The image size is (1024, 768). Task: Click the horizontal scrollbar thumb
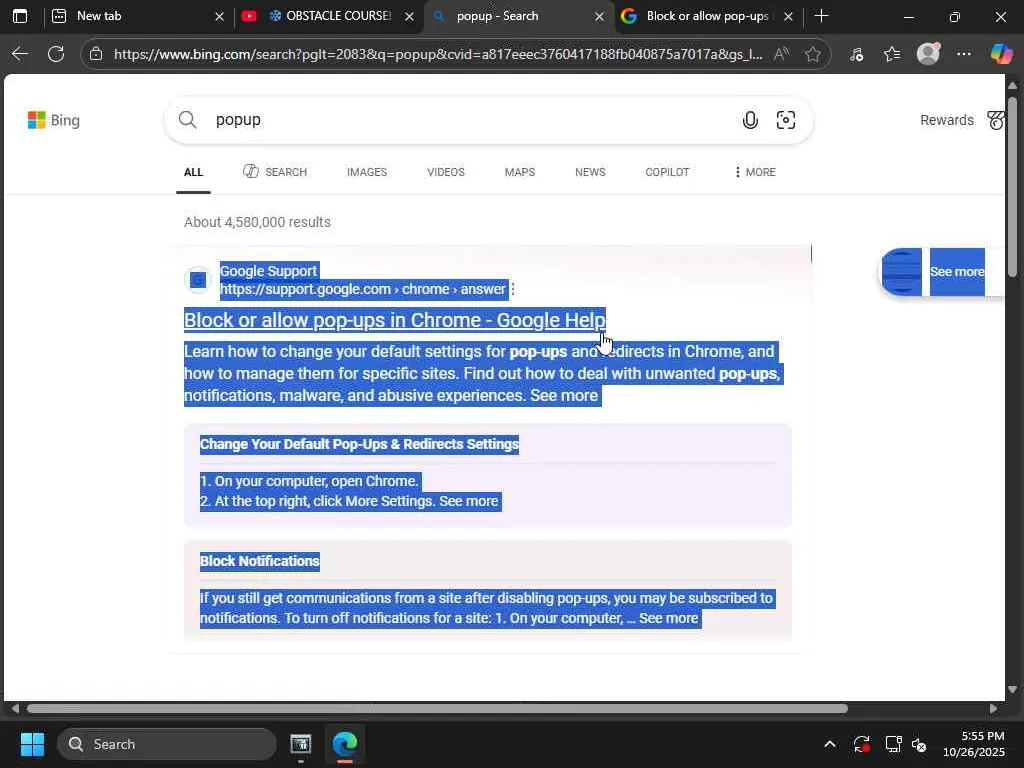[x=437, y=709]
